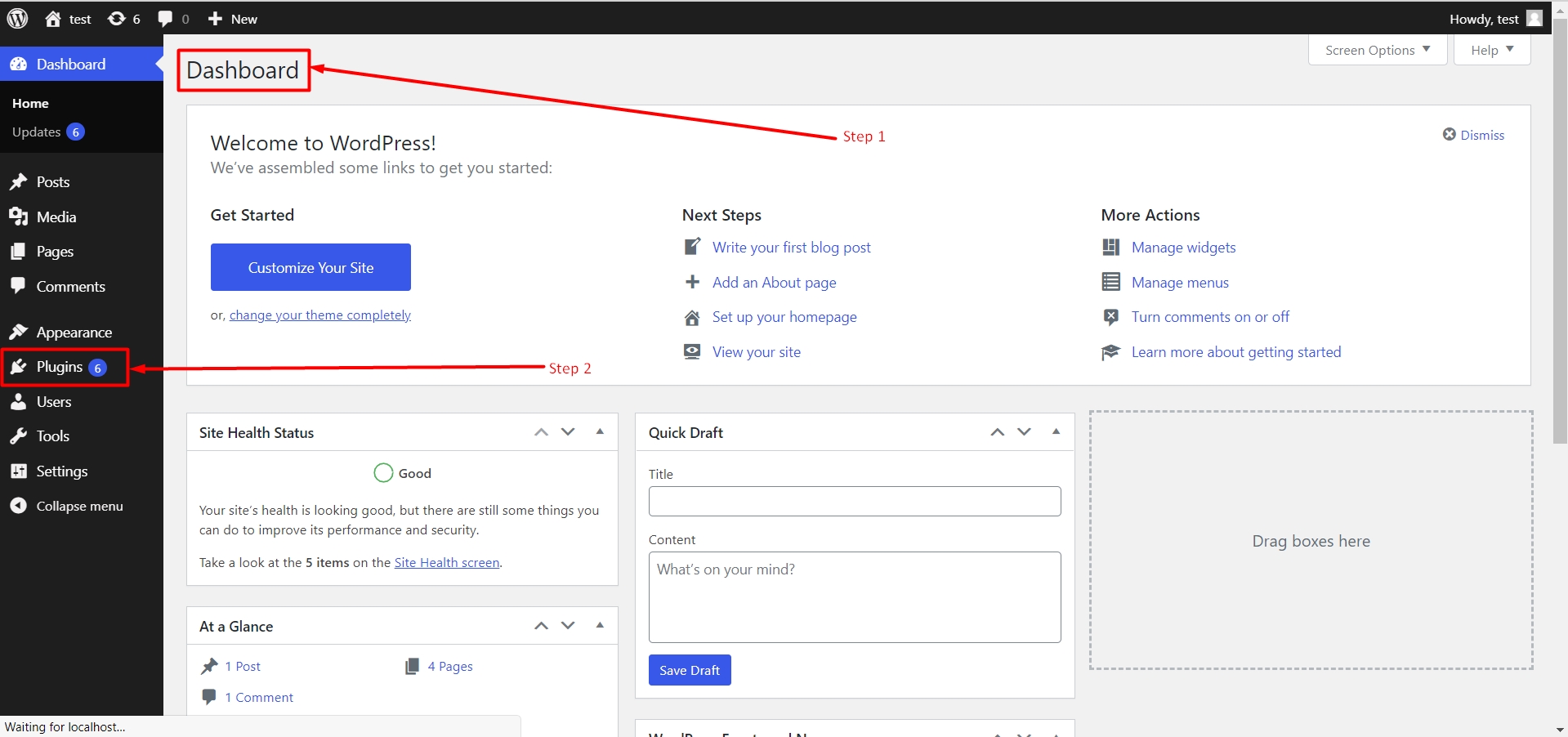Open the Screen Options dropdown
Viewport: 1568px width, 737px height.
point(1378,50)
